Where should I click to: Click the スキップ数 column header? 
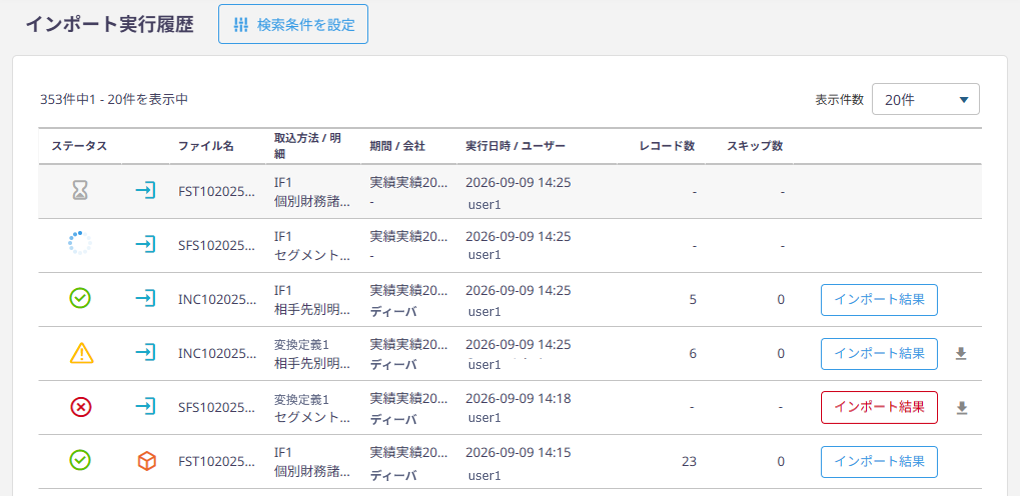[x=755, y=146]
